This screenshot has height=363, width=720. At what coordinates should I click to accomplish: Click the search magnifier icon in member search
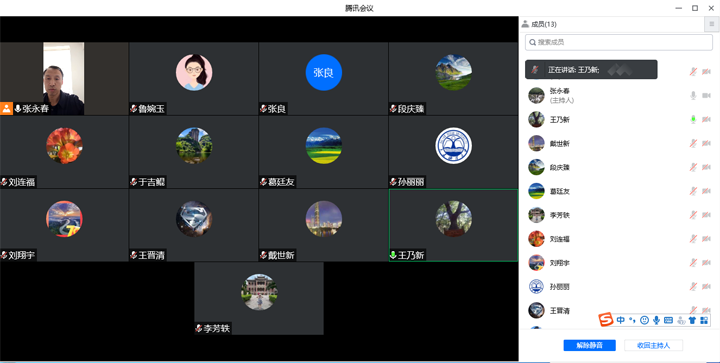[x=533, y=42]
